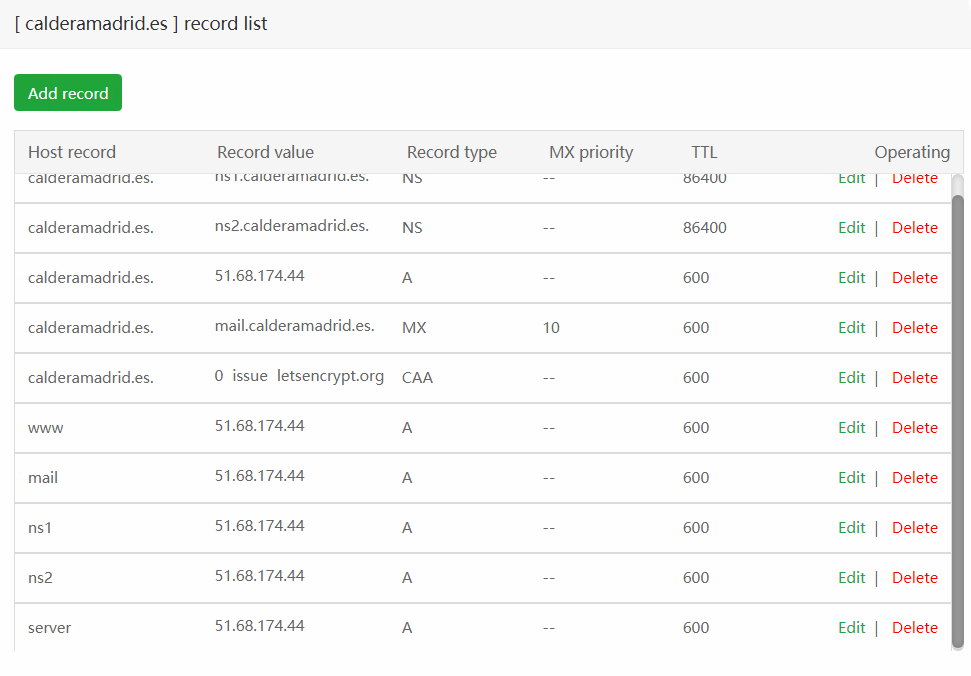Delete the mail A record
The width and height of the screenshot is (971, 676).
914,478
